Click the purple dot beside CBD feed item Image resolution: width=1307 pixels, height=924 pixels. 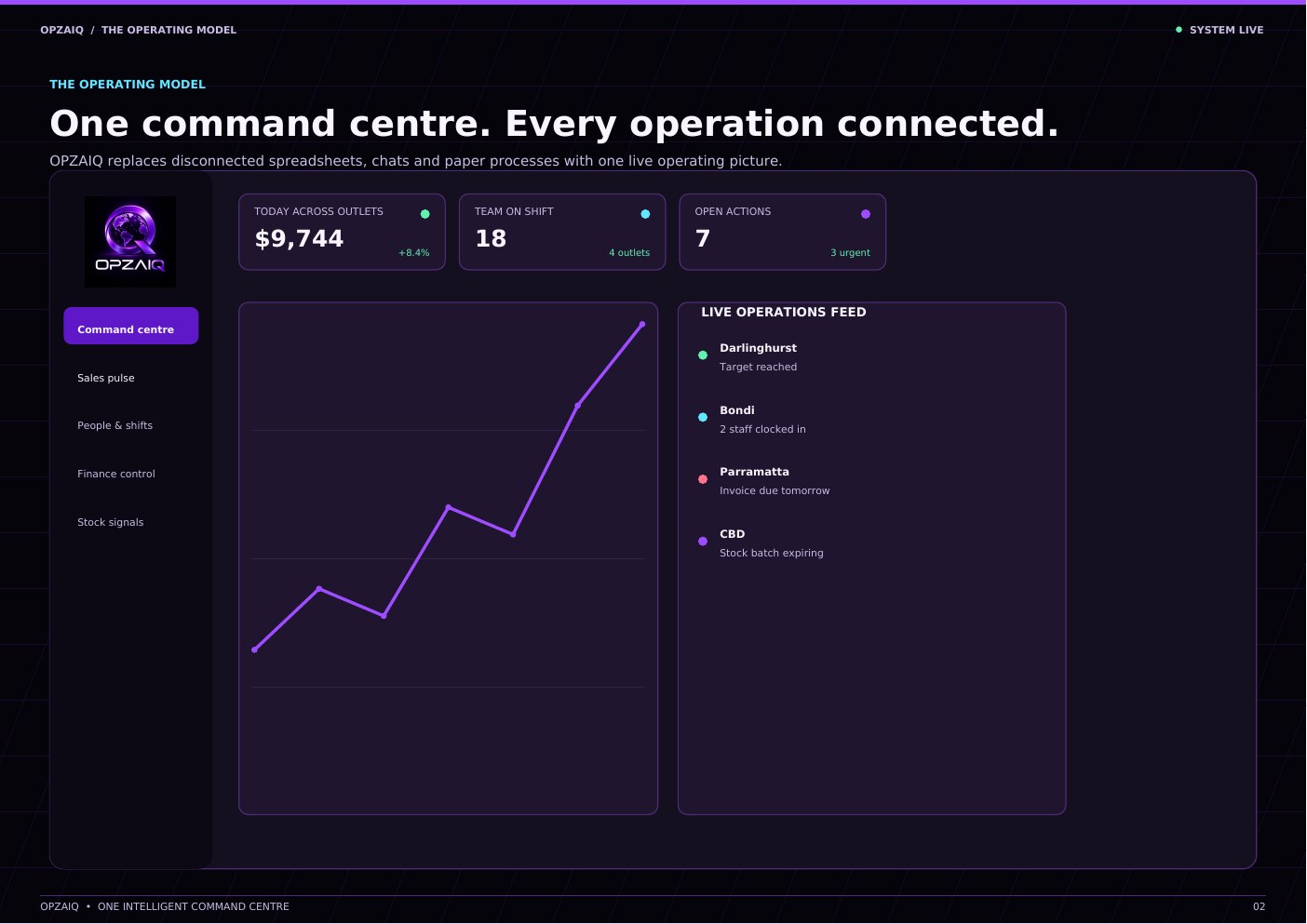pos(703,541)
